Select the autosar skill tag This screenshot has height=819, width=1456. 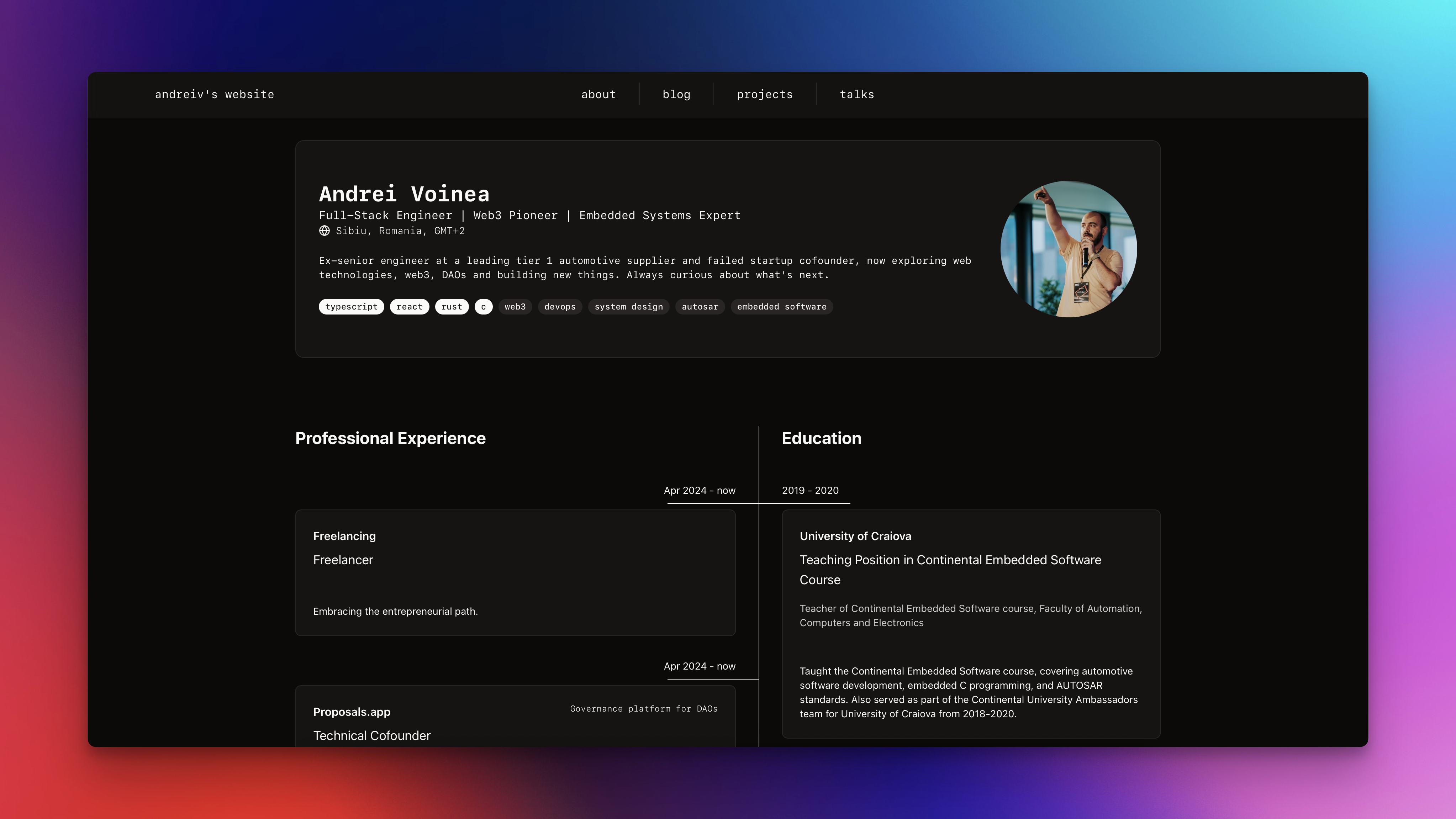700,306
